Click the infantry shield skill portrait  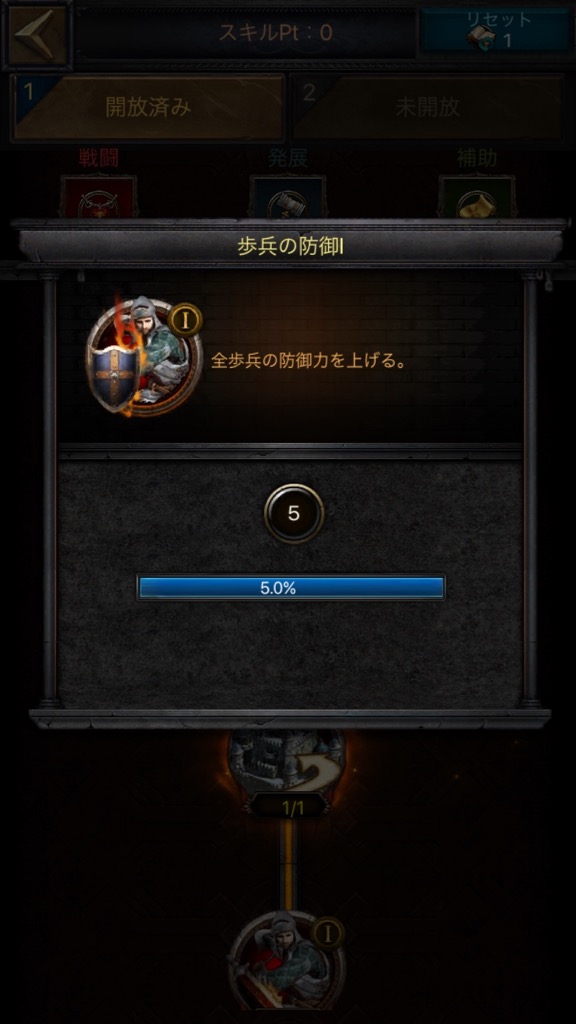(144, 356)
